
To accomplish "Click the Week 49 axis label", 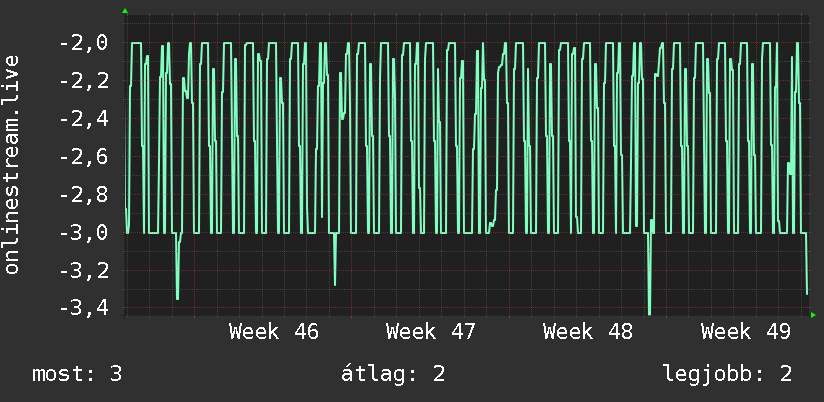I will 746,332.
